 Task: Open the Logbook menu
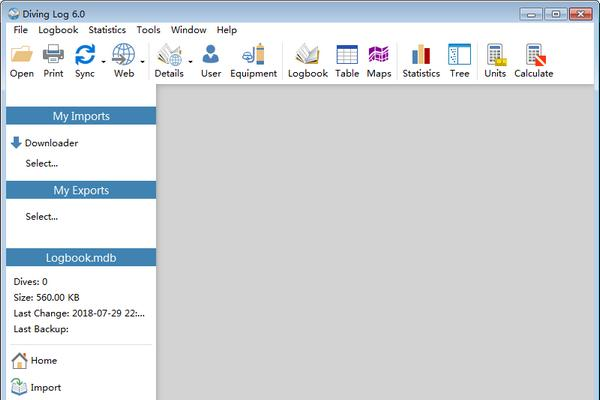(x=58, y=30)
